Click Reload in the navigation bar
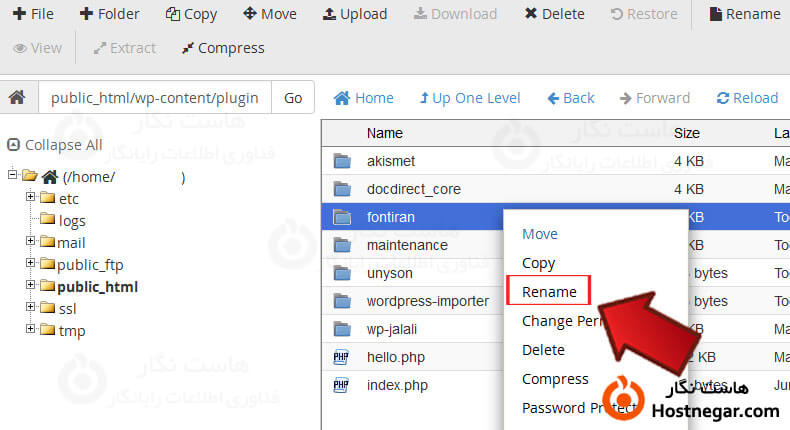The image size is (790, 430). click(747, 98)
